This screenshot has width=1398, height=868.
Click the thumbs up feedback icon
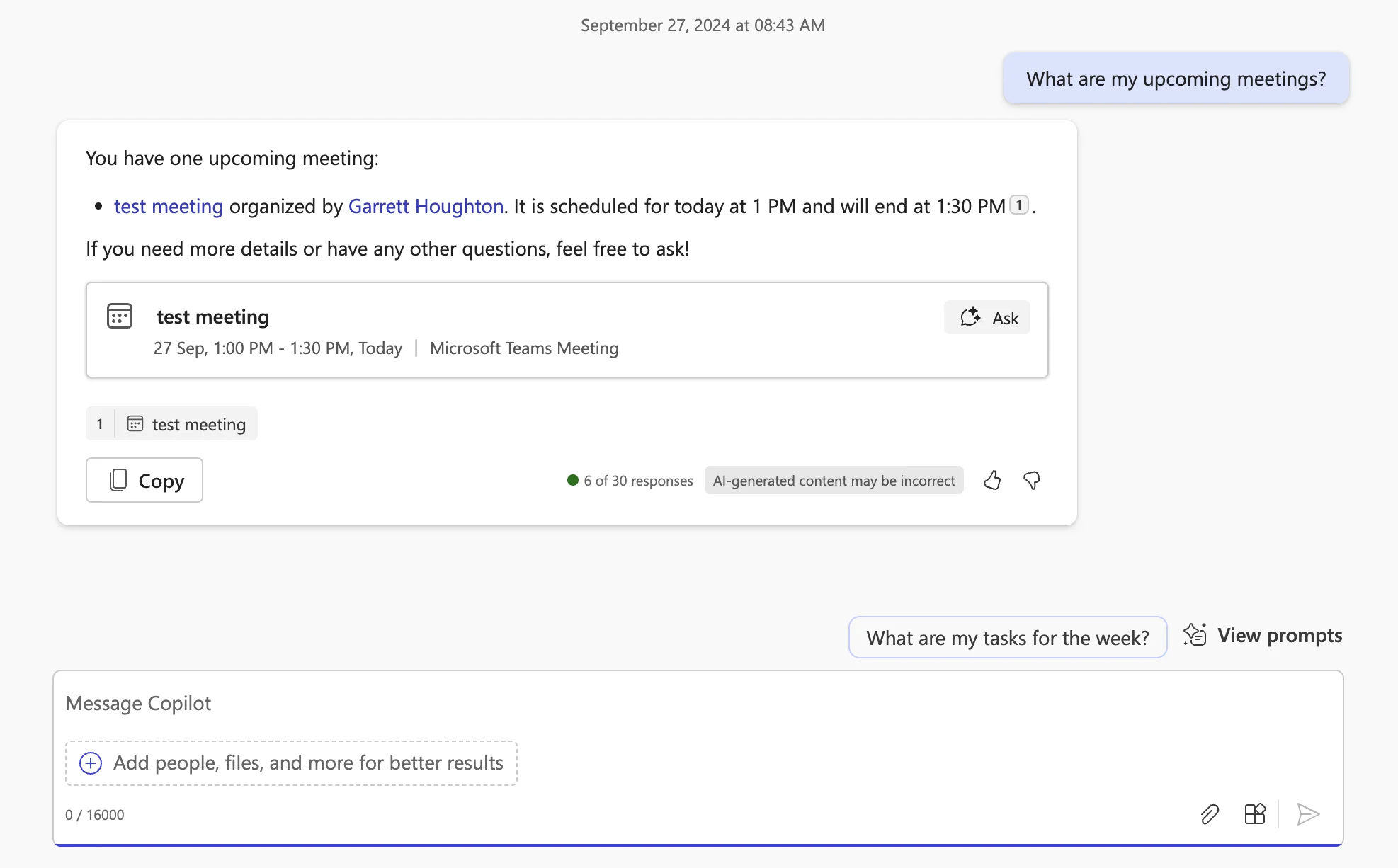coord(992,481)
